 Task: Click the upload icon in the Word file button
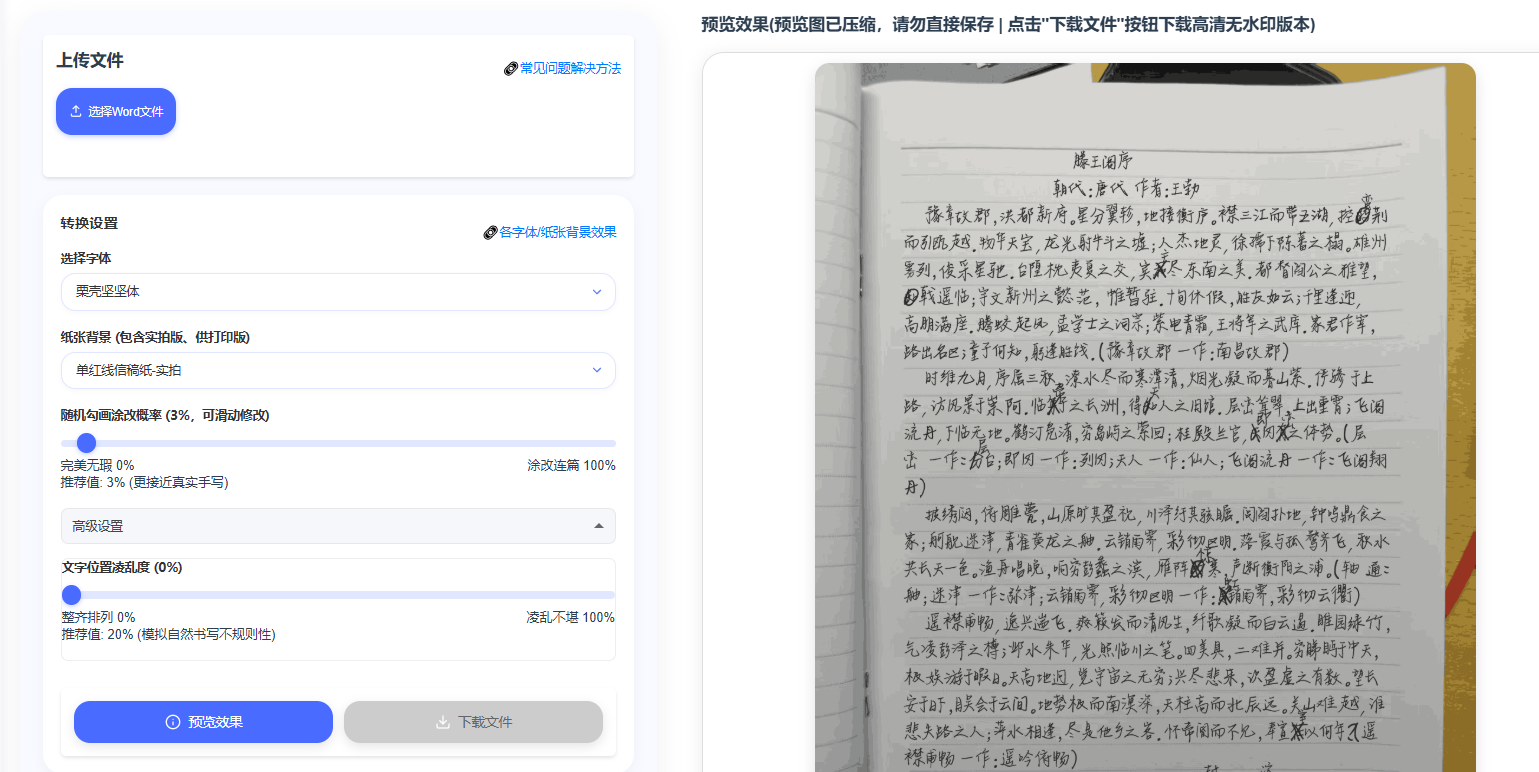tap(76, 111)
